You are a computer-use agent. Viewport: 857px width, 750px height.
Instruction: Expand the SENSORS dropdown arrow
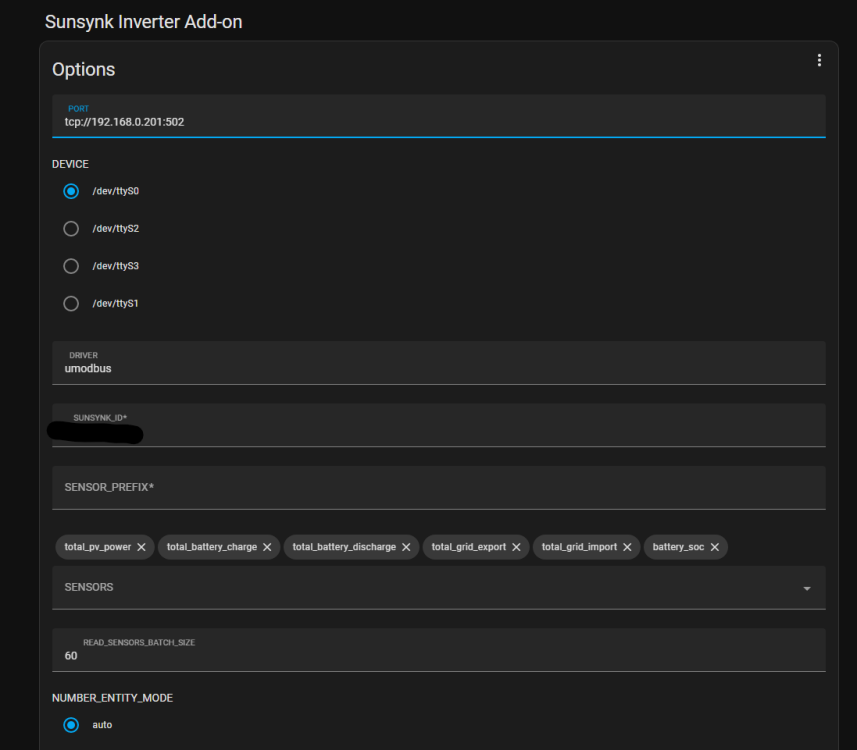click(807, 588)
